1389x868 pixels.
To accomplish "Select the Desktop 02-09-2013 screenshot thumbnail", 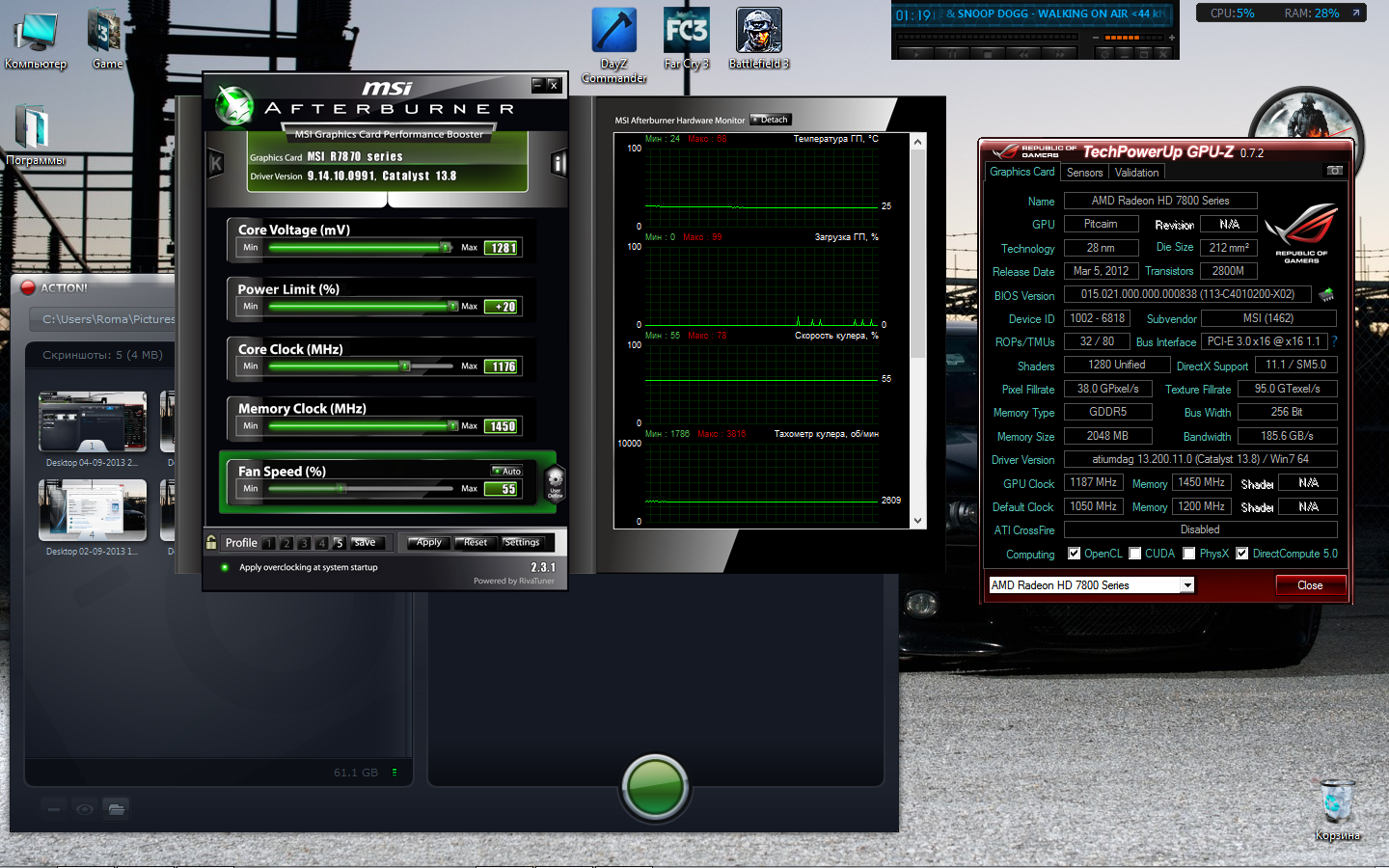I will (x=93, y=510).
